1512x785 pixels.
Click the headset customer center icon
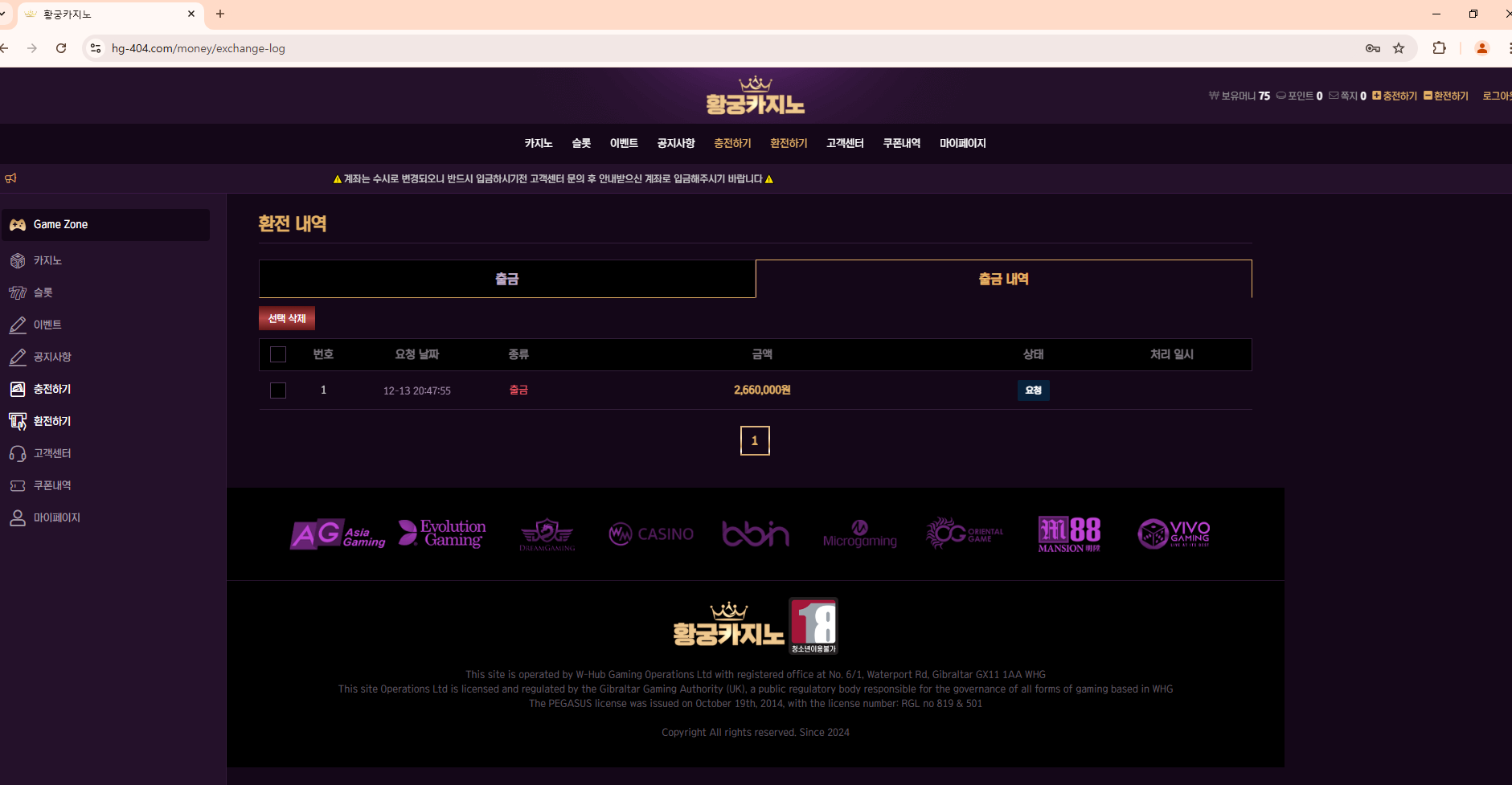18,454
